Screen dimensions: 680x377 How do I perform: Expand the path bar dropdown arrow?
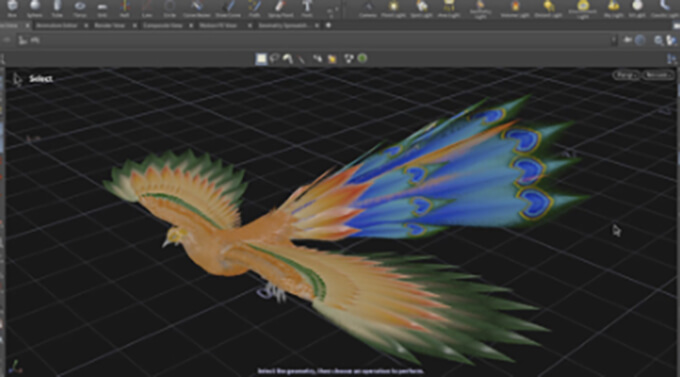614,40
